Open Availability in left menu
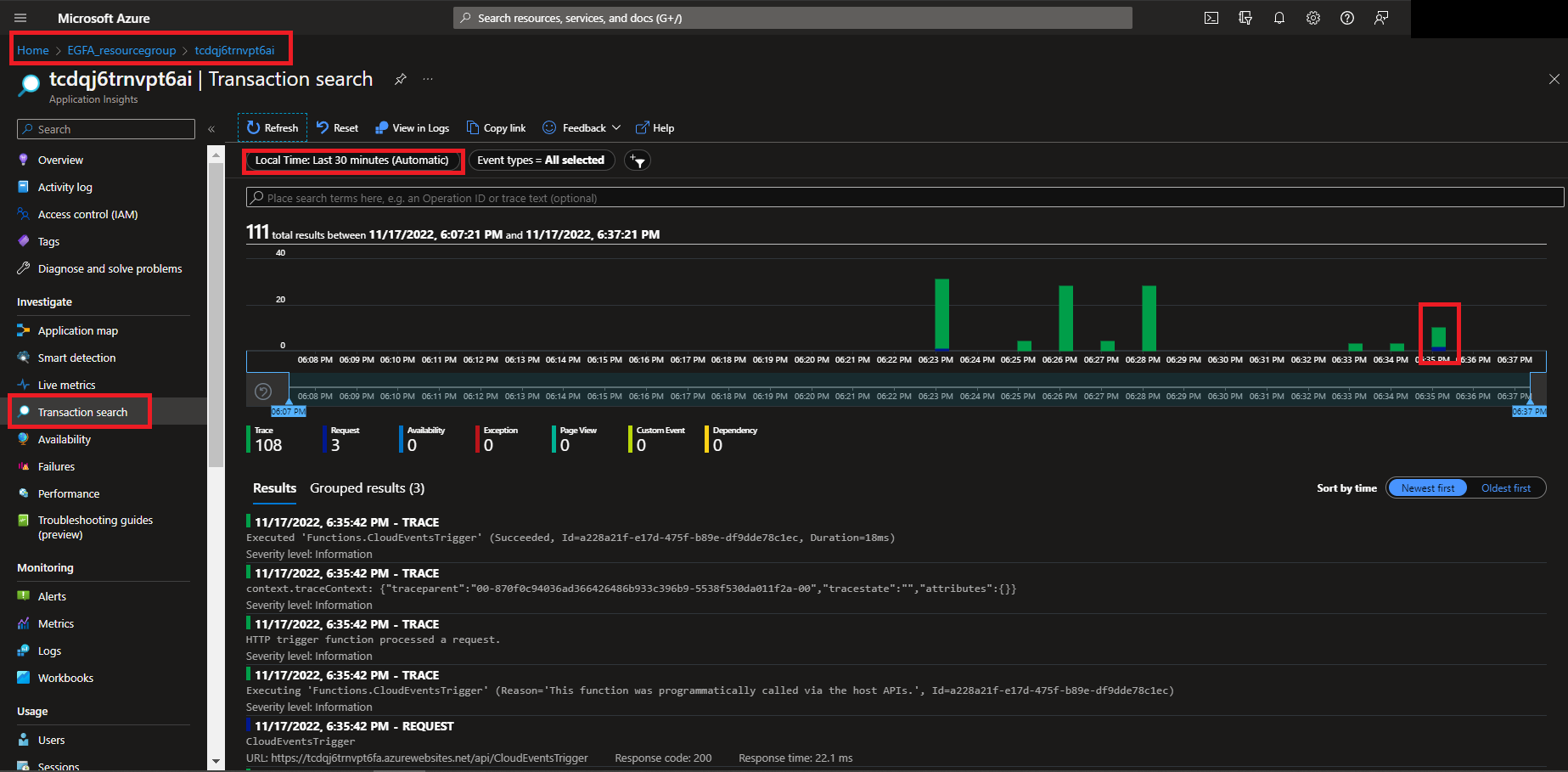 [x=64, y=439]
